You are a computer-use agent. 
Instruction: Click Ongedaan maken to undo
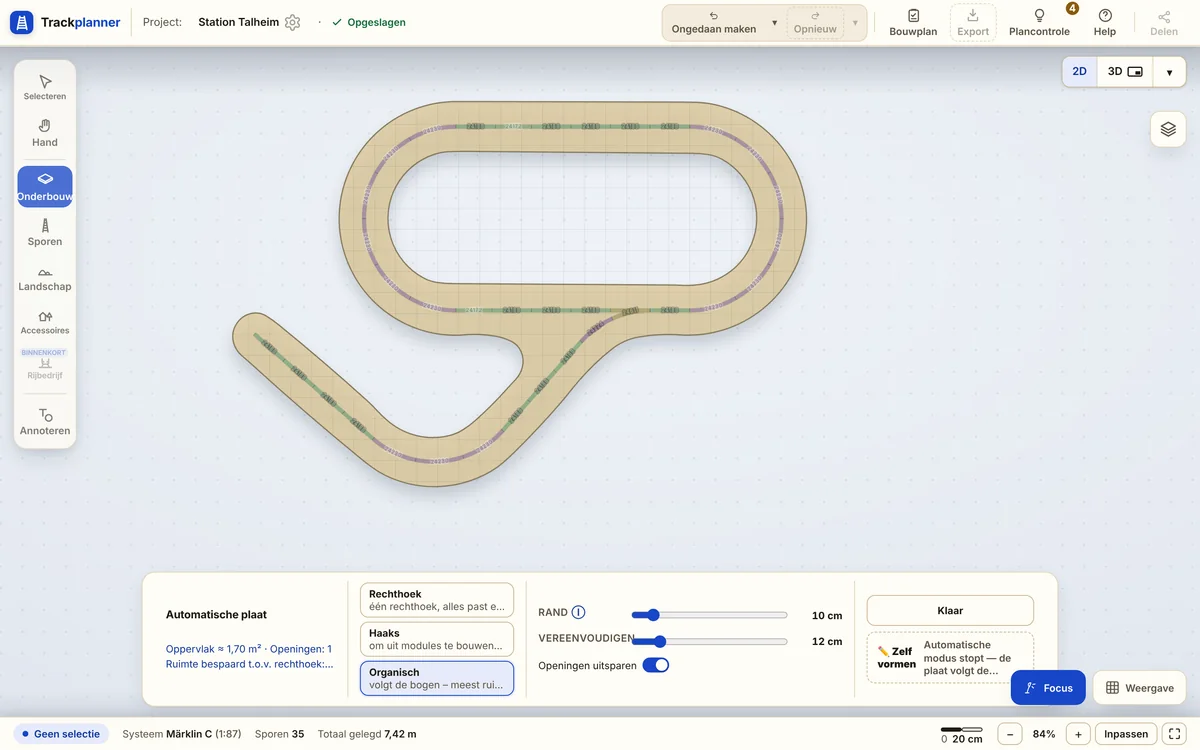[x=714, y=23]
